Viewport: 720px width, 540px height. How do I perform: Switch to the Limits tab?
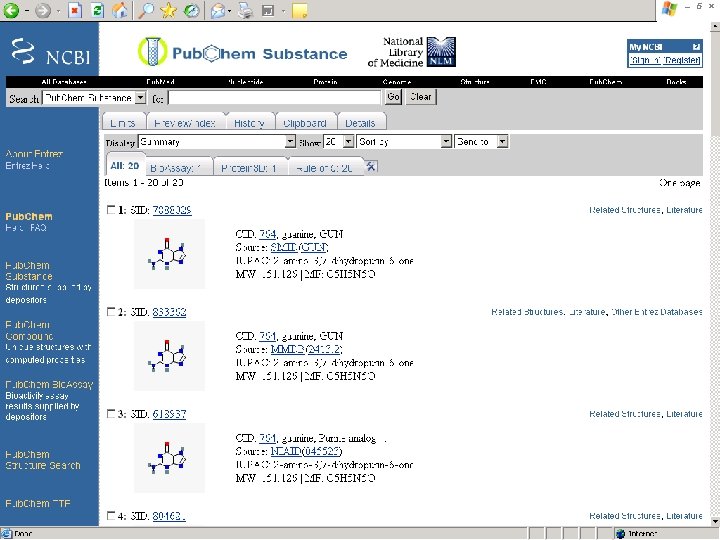click(x=123, y=123)
